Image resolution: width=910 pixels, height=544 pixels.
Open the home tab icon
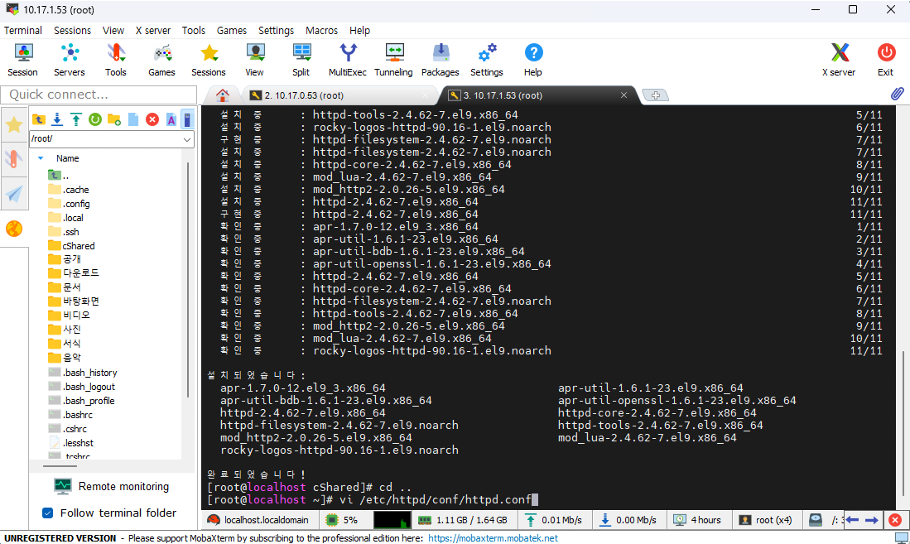(222, 95)
